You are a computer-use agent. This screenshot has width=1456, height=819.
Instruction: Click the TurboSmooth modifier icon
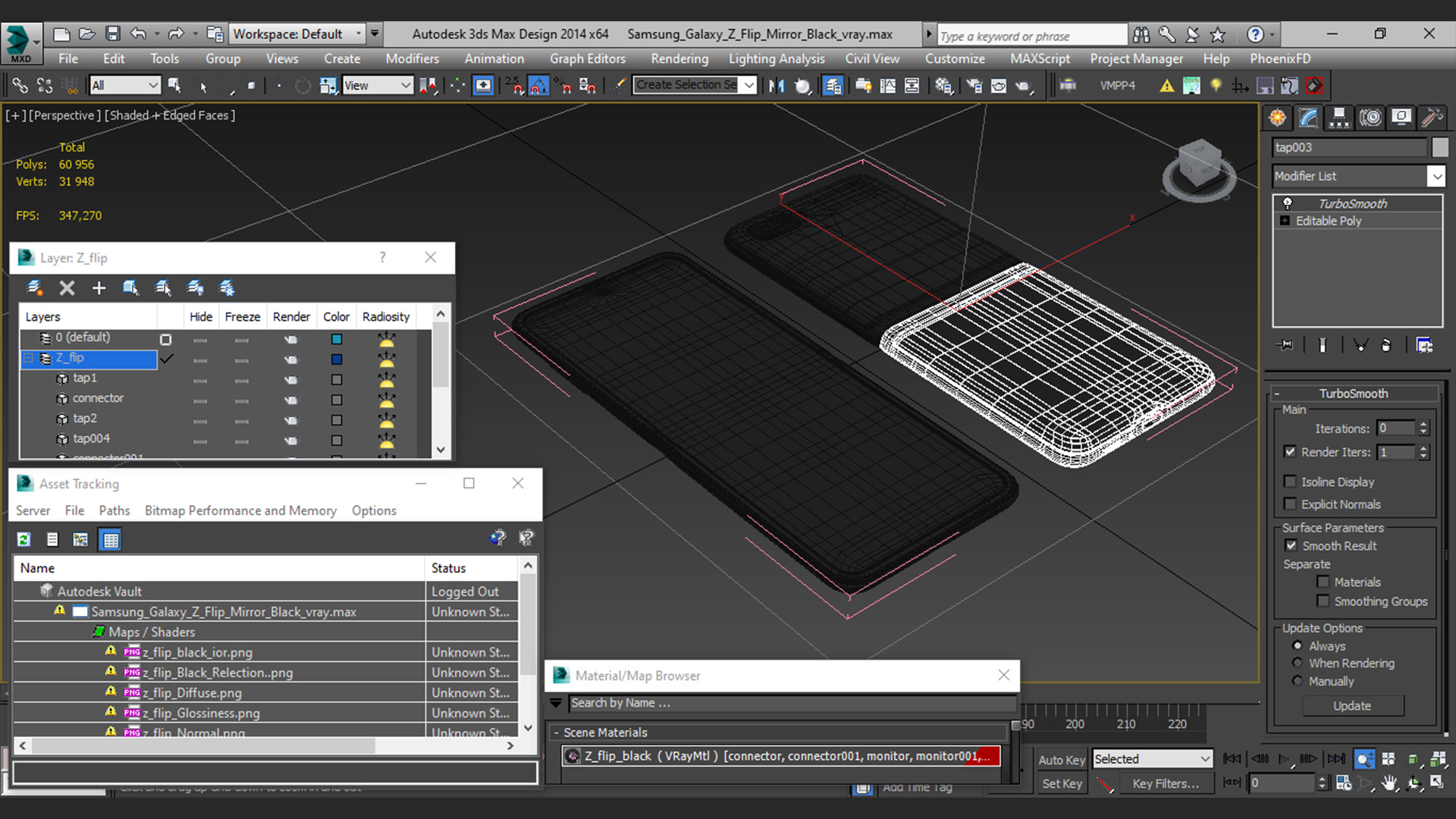coord(1287,203)
